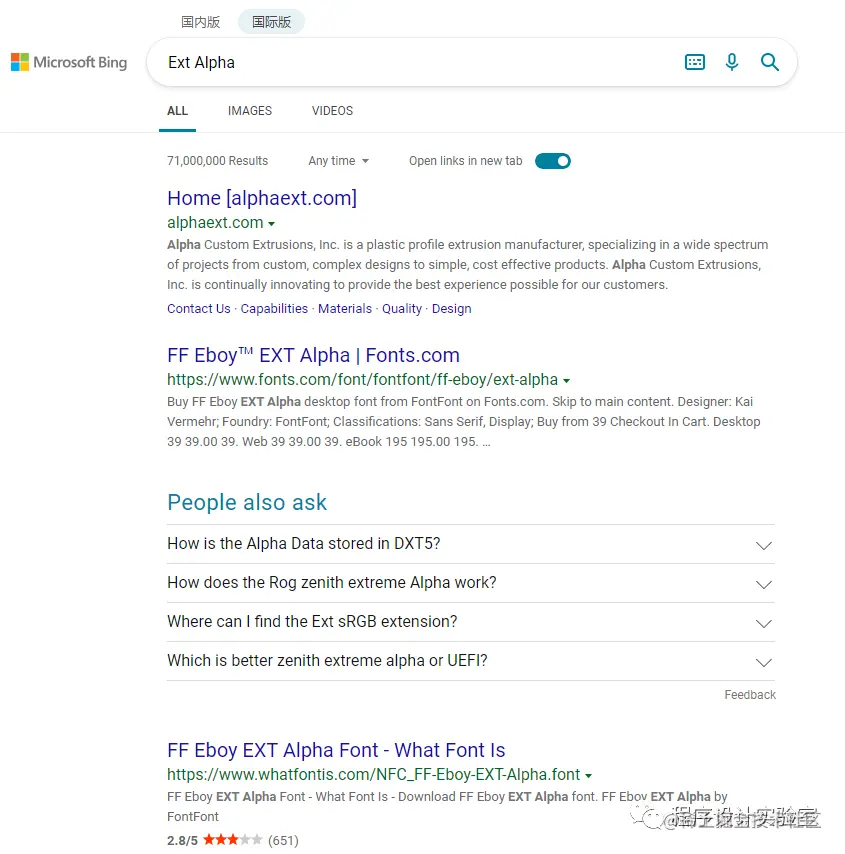Open the Quality sitelink
Viewport: 845px width, 854px height.
pyautogui.click(x=402, y=309)
